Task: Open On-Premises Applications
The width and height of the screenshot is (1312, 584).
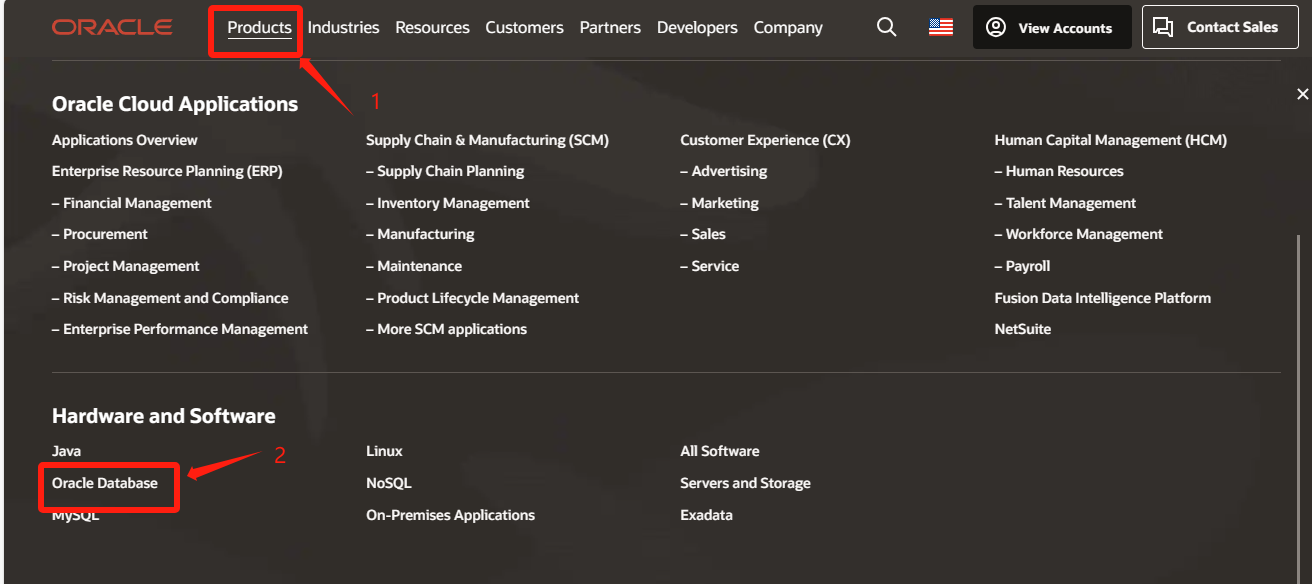Action: pyautogui.click(x=450, y=515)
